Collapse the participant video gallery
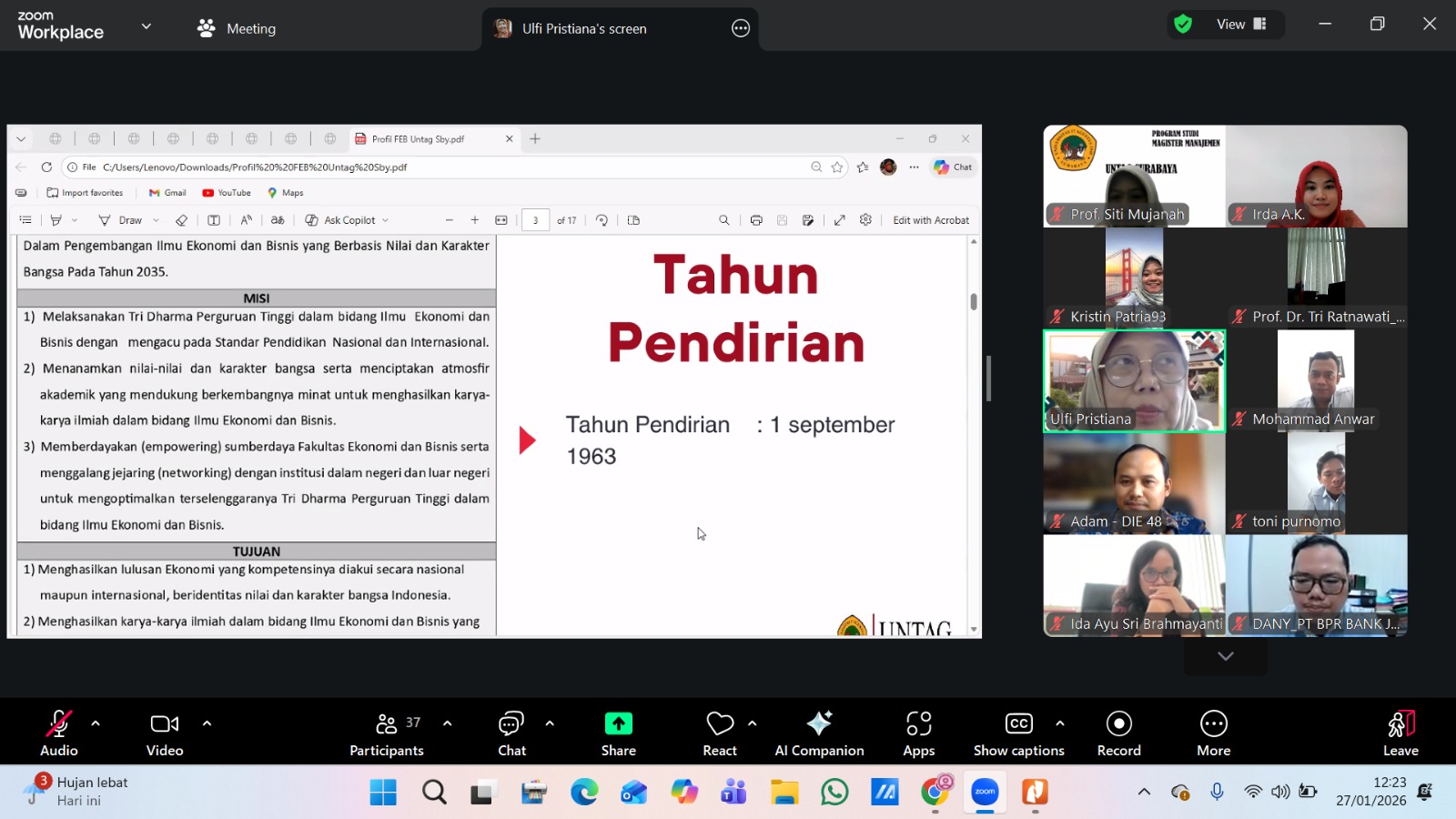 coord(1225,655)
